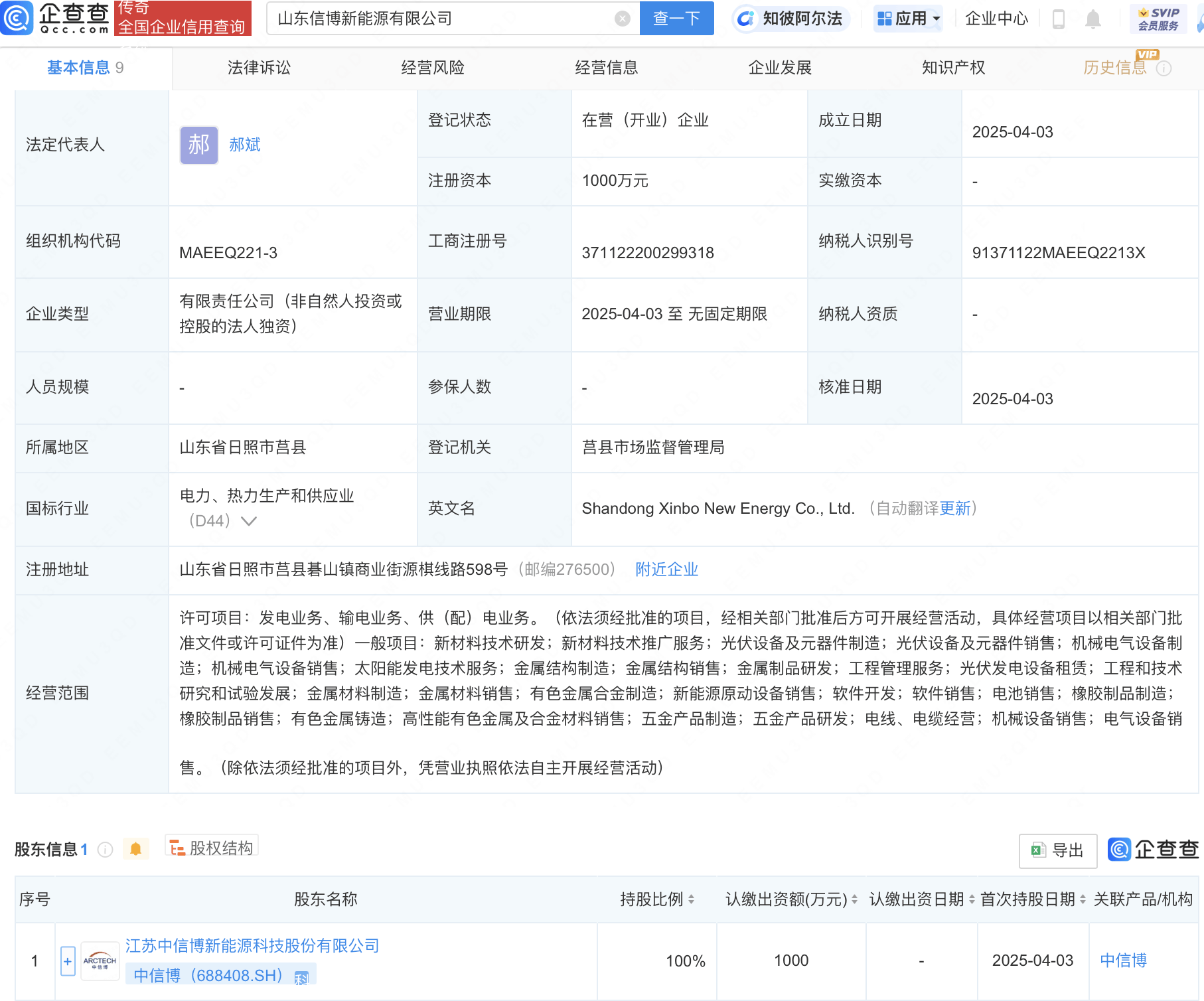Click ARCTECH shareholder logo

tap(100, 961)
